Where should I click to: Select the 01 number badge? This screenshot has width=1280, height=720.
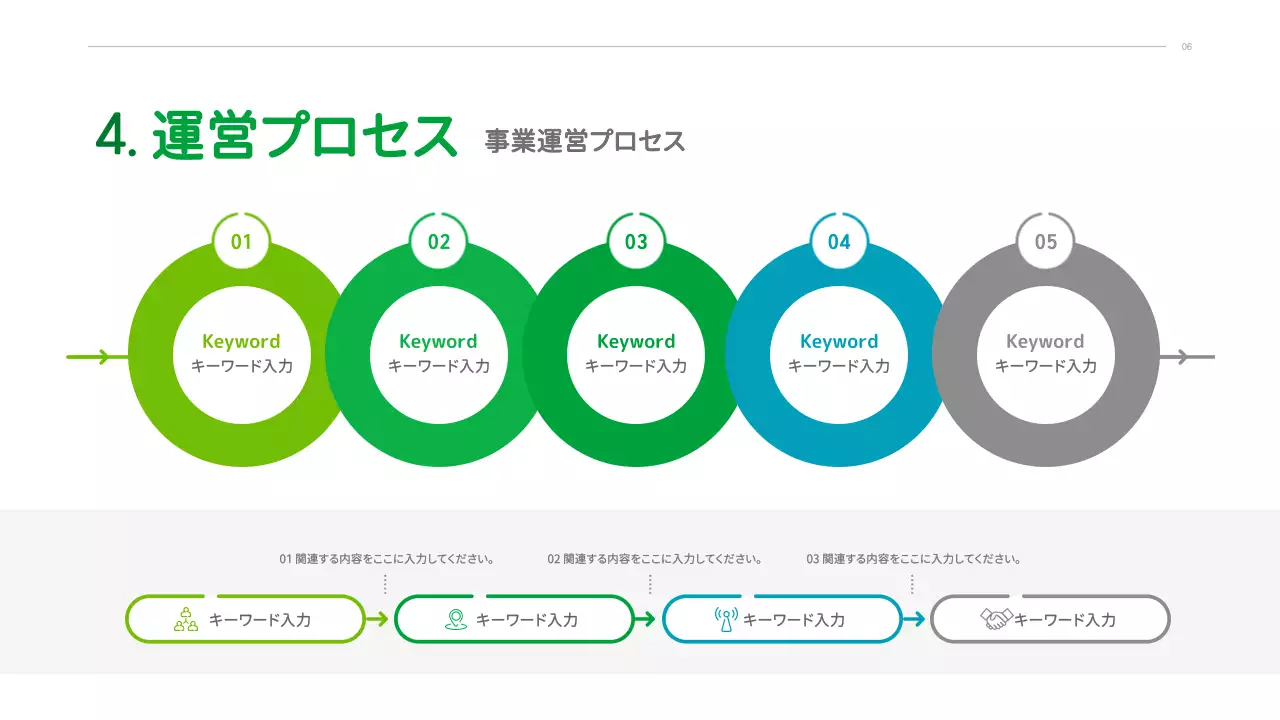241,242
